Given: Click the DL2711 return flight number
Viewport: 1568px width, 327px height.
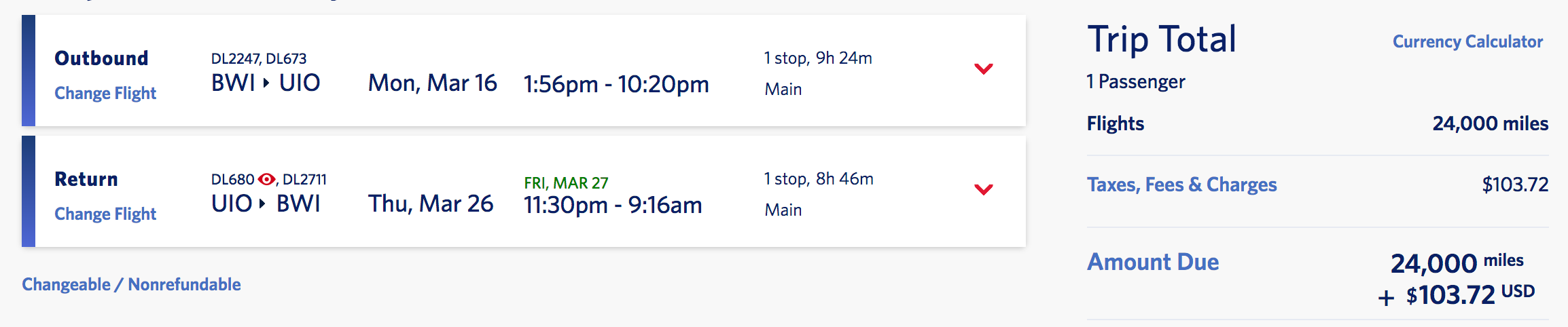Looking at the screenshot, I should 304,179.
